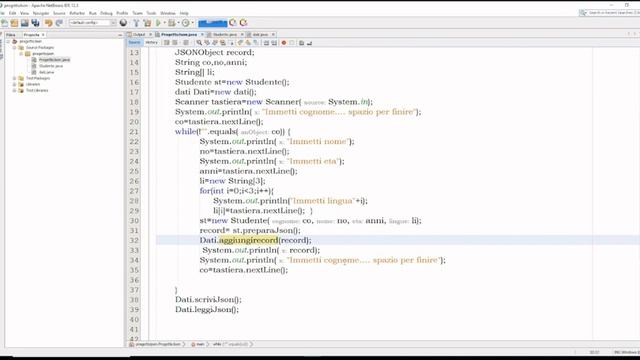640x360 pixels.
Task: Click the New Project toolbar icon
Action: click(x=14, y=23)
